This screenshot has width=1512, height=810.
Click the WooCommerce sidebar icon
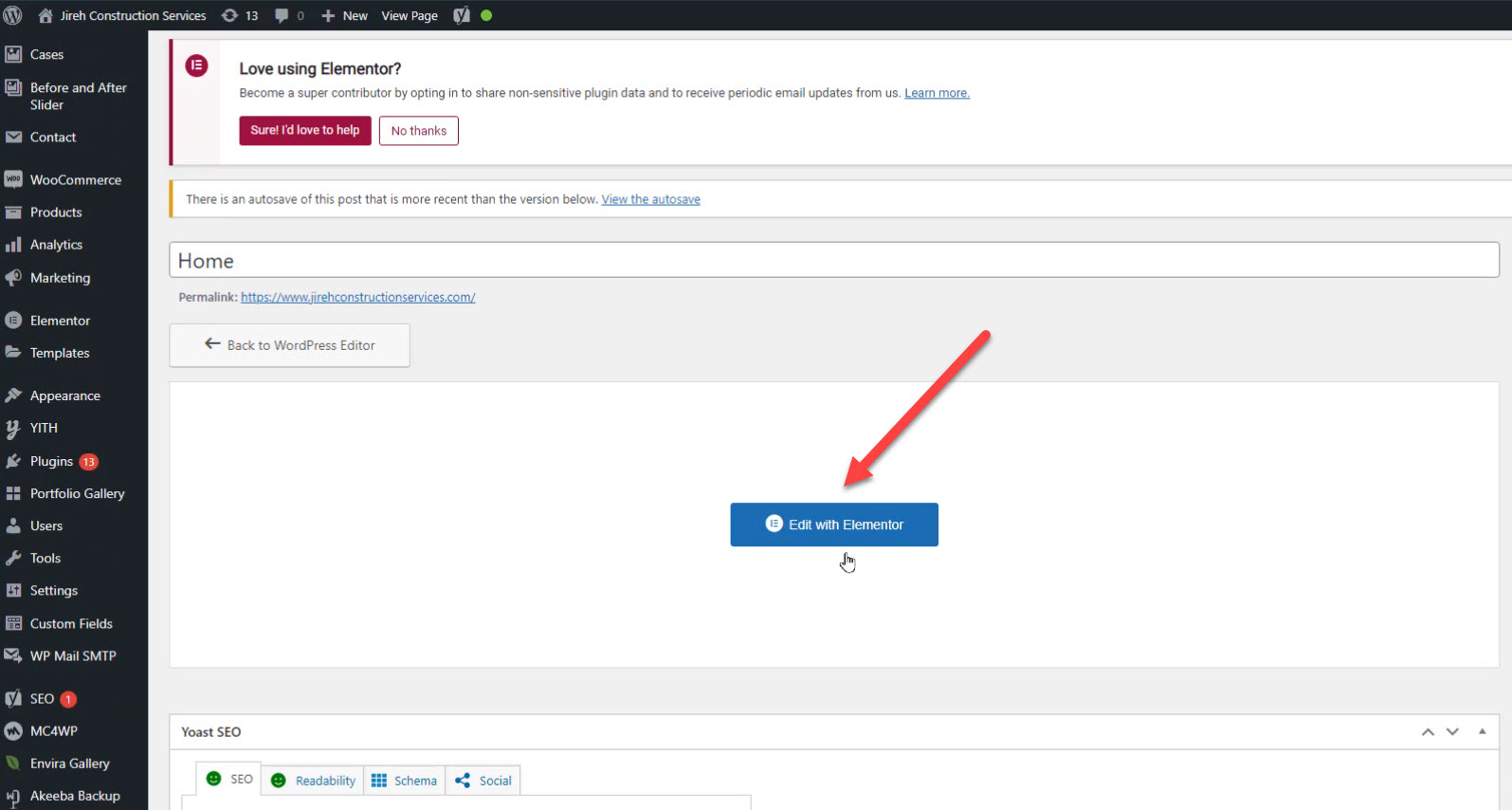[13, 179]
